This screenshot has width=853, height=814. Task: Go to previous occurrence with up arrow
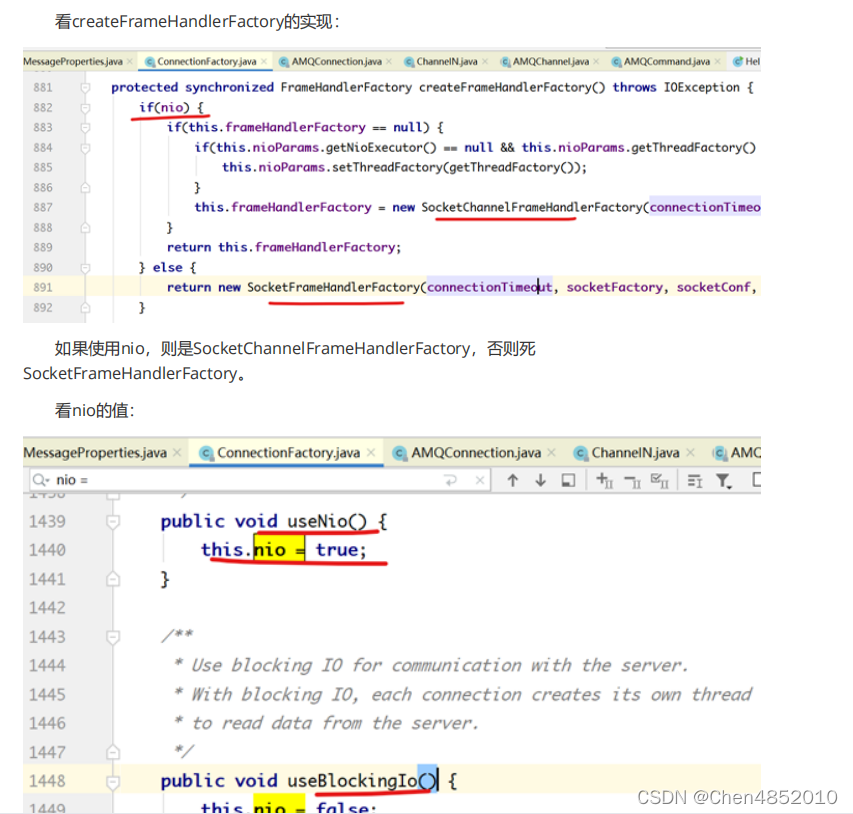pos(512,480)
